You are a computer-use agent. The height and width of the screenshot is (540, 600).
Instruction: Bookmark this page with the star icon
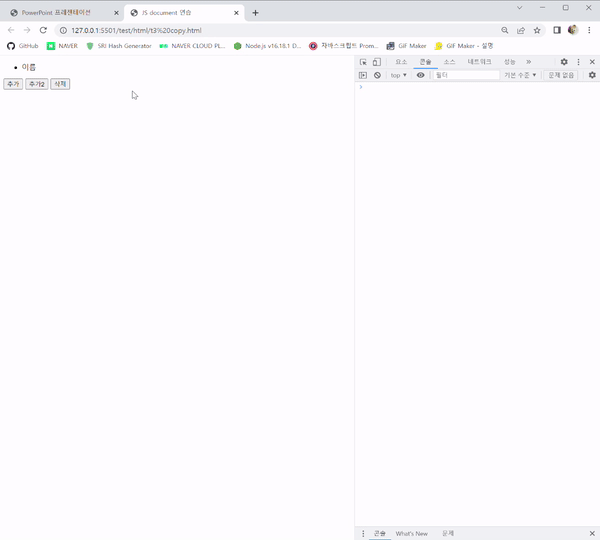[x=537, y=30]
